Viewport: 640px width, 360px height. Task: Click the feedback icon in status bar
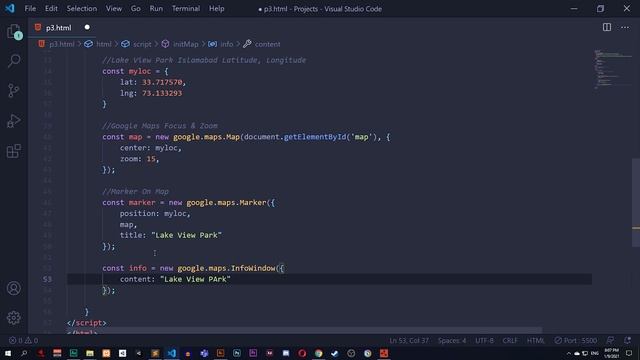[x=611, y=340]
